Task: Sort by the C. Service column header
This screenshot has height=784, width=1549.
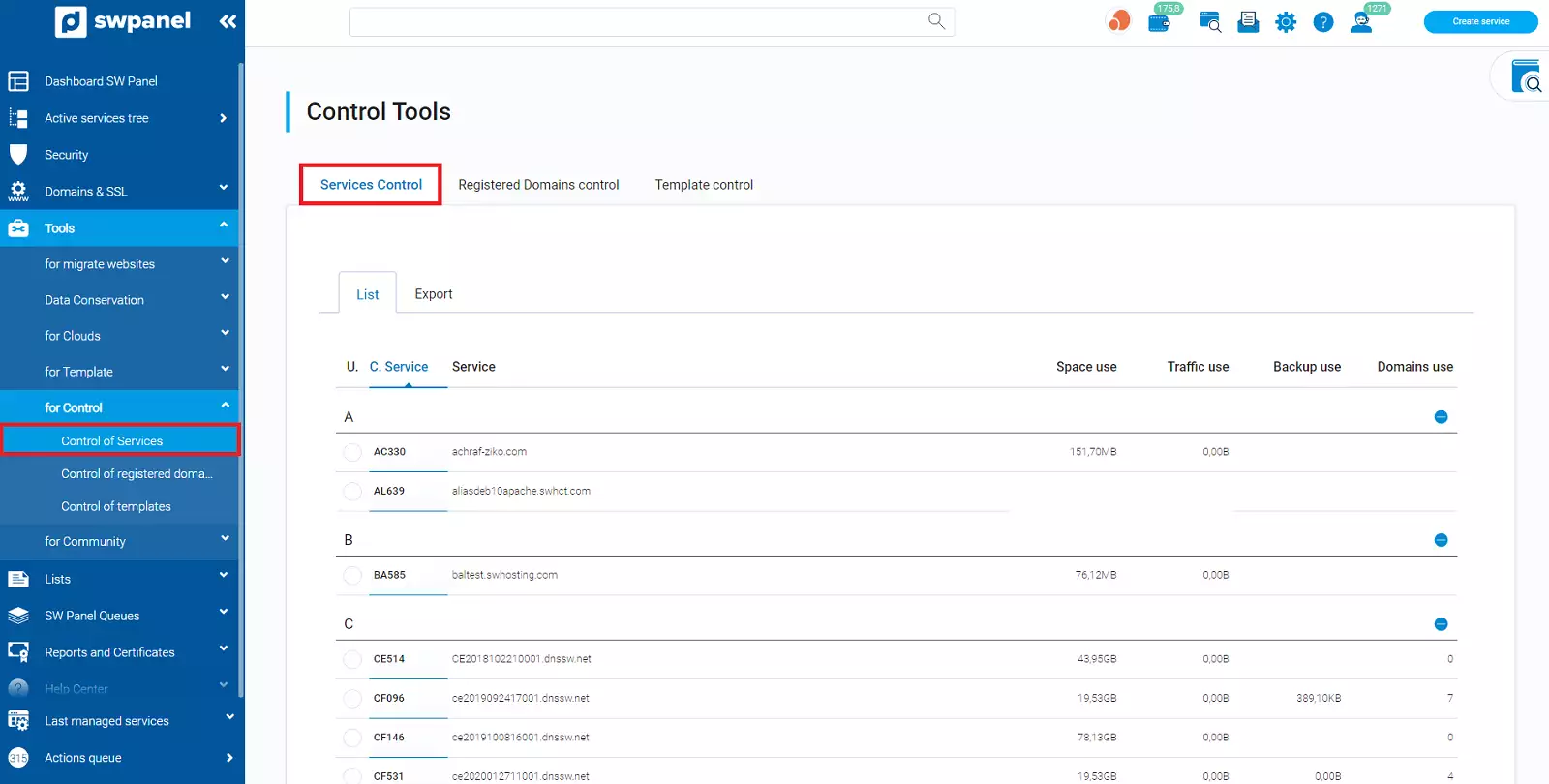Action: coord(398,367)
